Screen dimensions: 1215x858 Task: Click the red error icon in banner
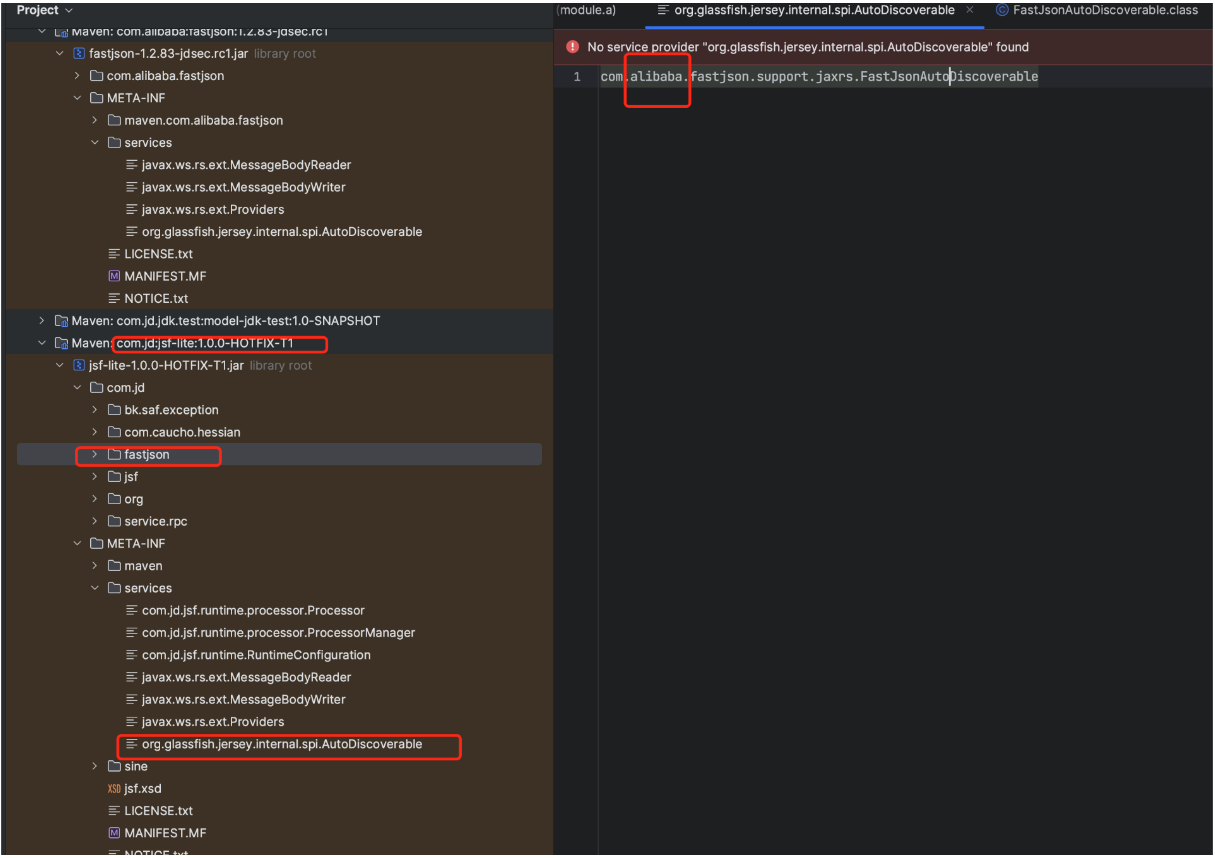pyautogui.click(x=573, y=47)
